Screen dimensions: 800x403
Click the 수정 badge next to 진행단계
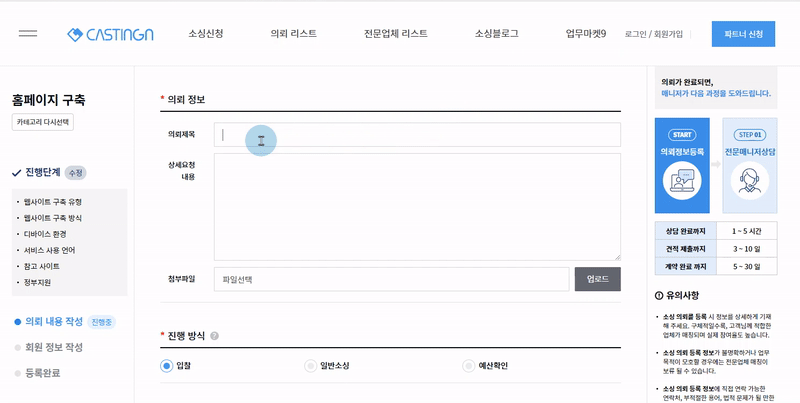pos(76,173)
